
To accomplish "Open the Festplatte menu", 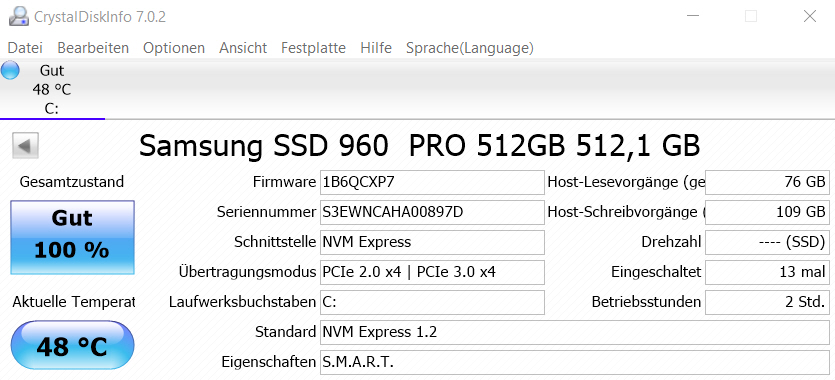I will click(314, 48).
